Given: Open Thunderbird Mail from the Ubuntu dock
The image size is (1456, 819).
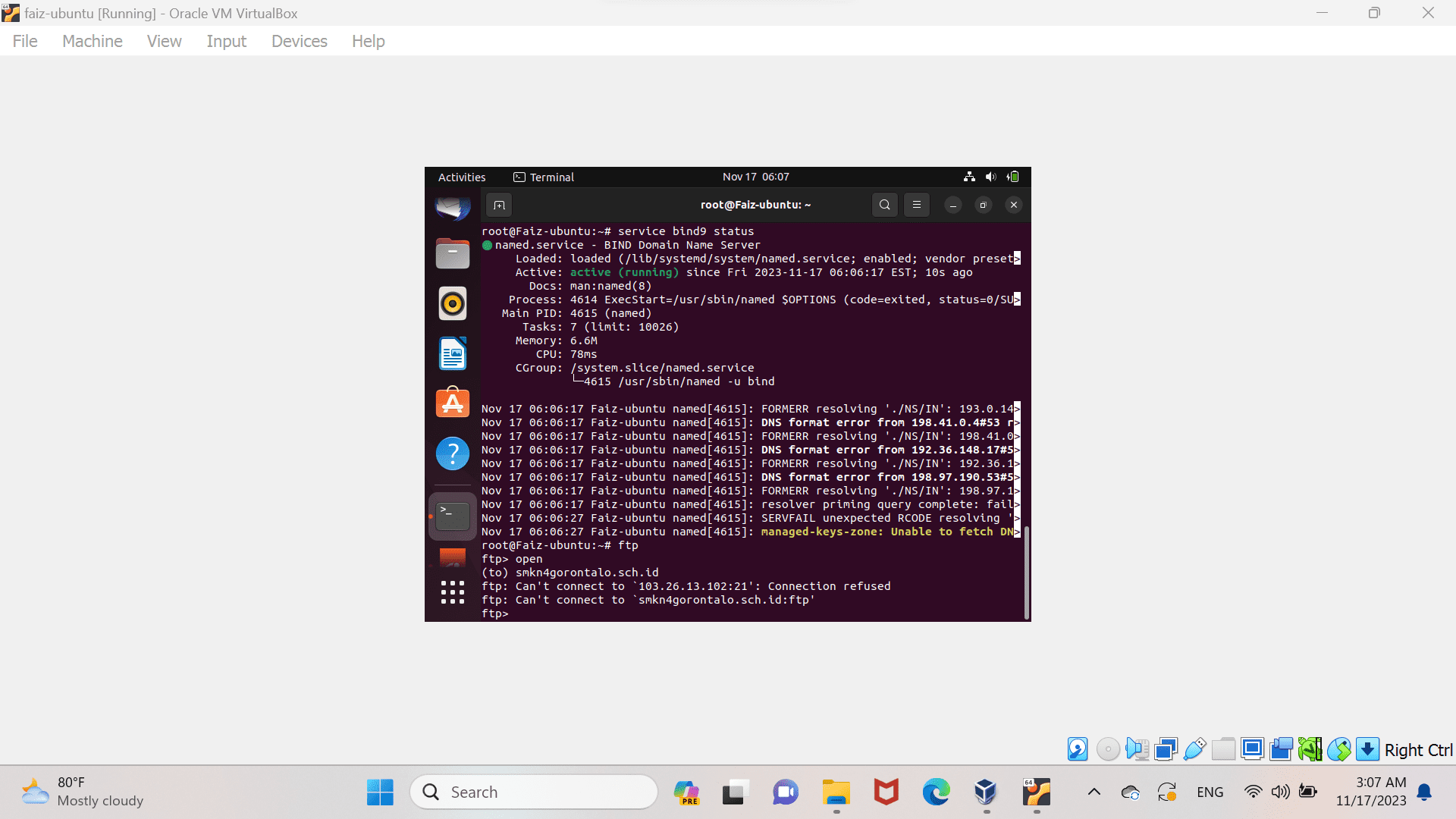Looking at the screenshot, I should click(x=453, y=207).
